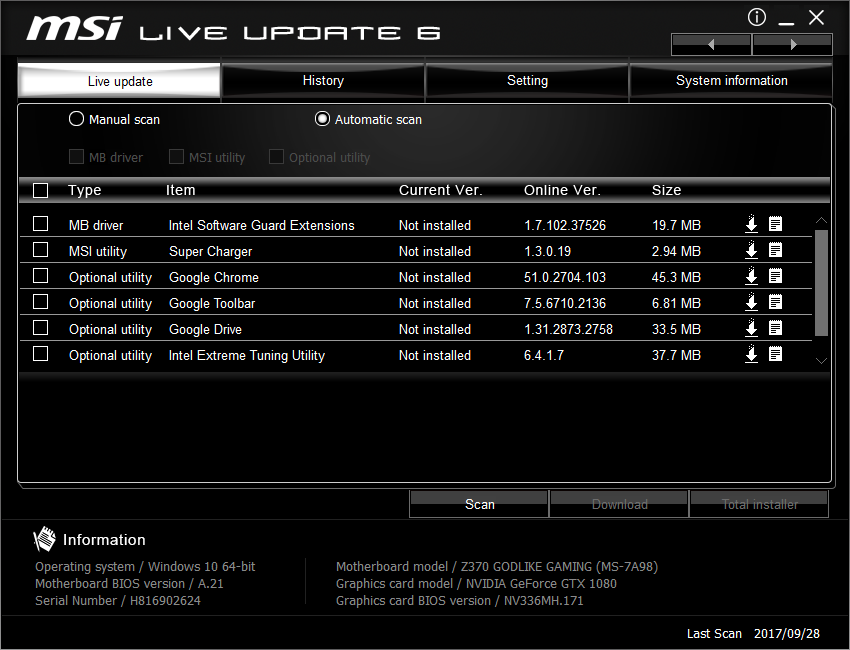850x650 pixels.
Task: Click the version number 51.0.2704.103
Action: click(x=565, y=278)
